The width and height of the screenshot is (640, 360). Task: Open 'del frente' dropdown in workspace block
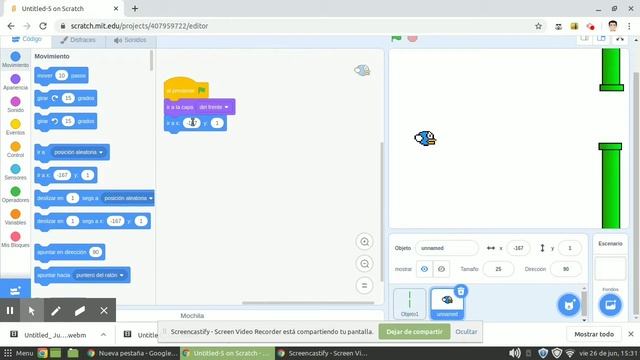(x=213, y=107)
